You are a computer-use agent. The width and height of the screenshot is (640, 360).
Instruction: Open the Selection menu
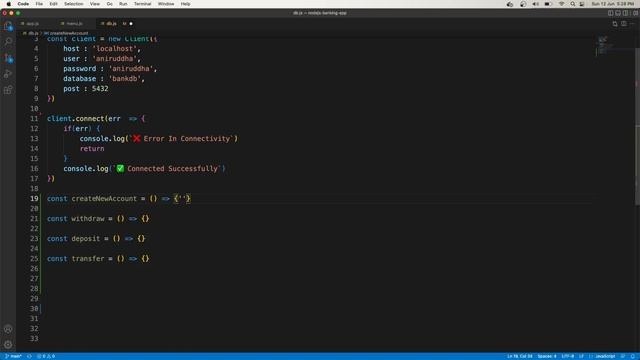(x=73, y=4)
